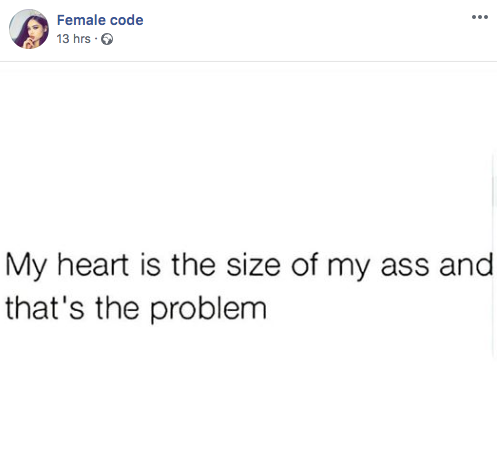Click the word "size" in the quote
The image size is (497, 453).
coord(253,265)
